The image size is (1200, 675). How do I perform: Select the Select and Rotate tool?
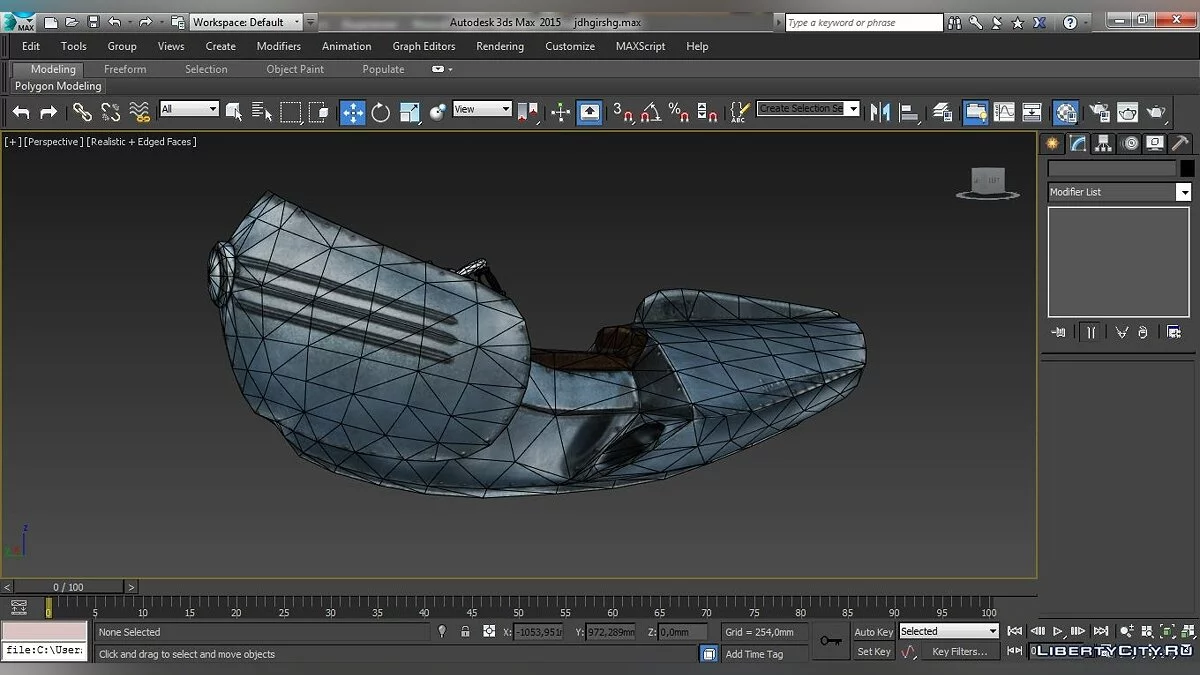[x=381, y=112]
